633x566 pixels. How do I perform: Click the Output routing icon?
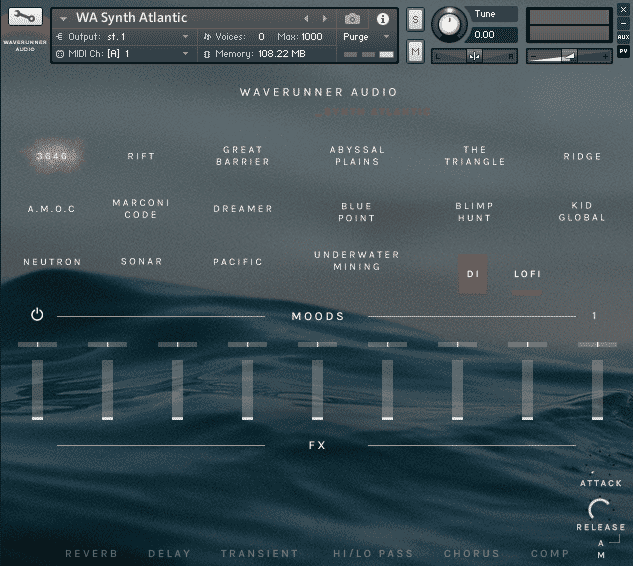[x=60, y=37]
